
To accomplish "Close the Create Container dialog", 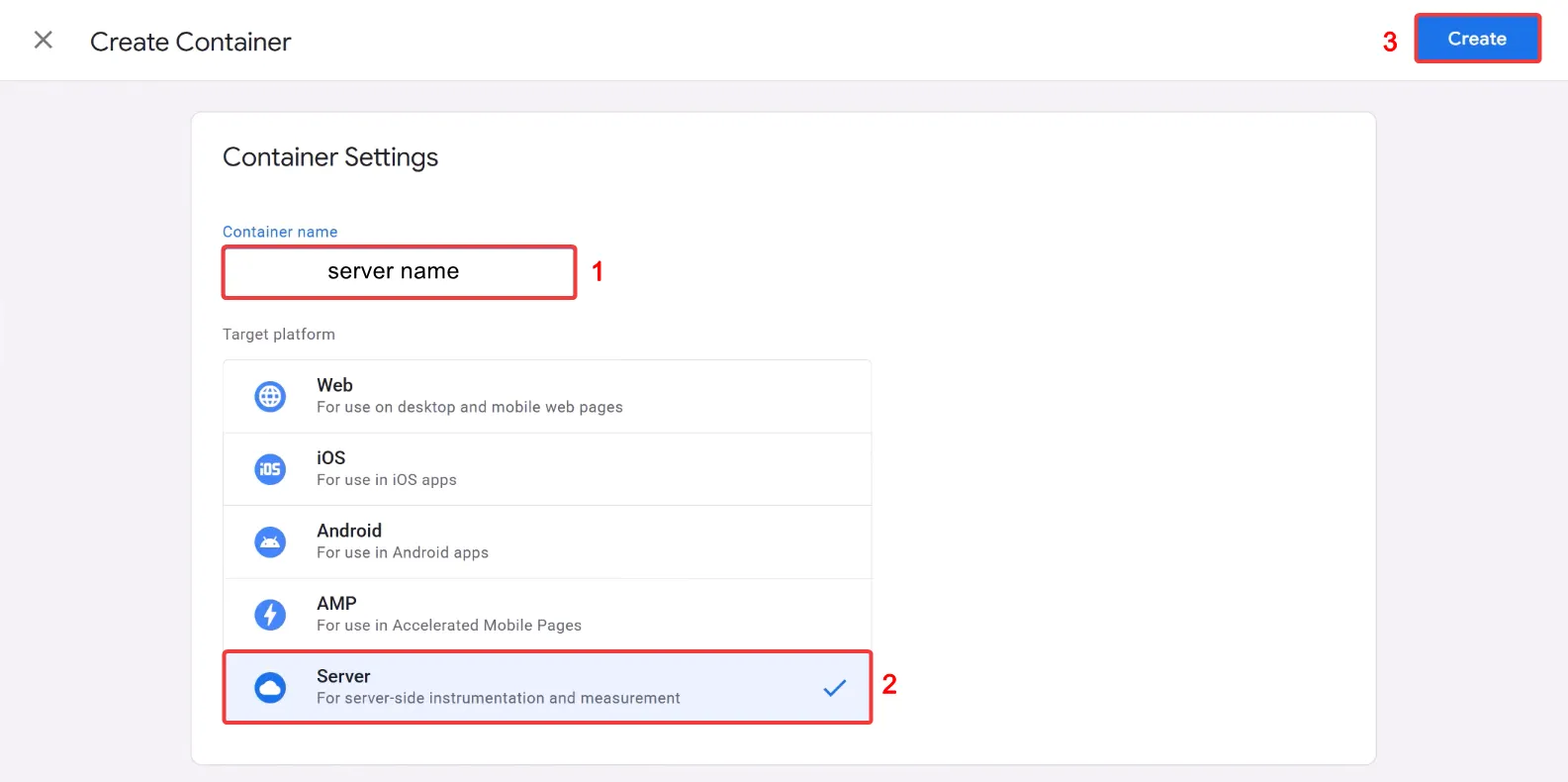I will [x=44, y=40].
